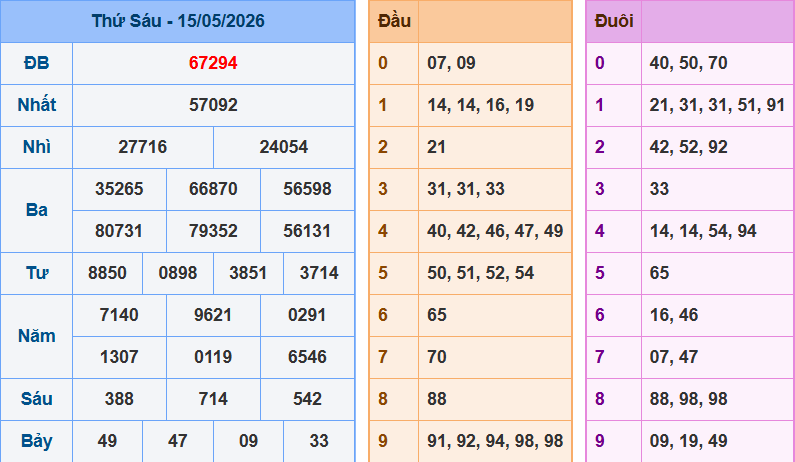This screenshot has width=795, height=462.
Task: Select Ba prize number 79352
Action: click(x=213, y=231)
